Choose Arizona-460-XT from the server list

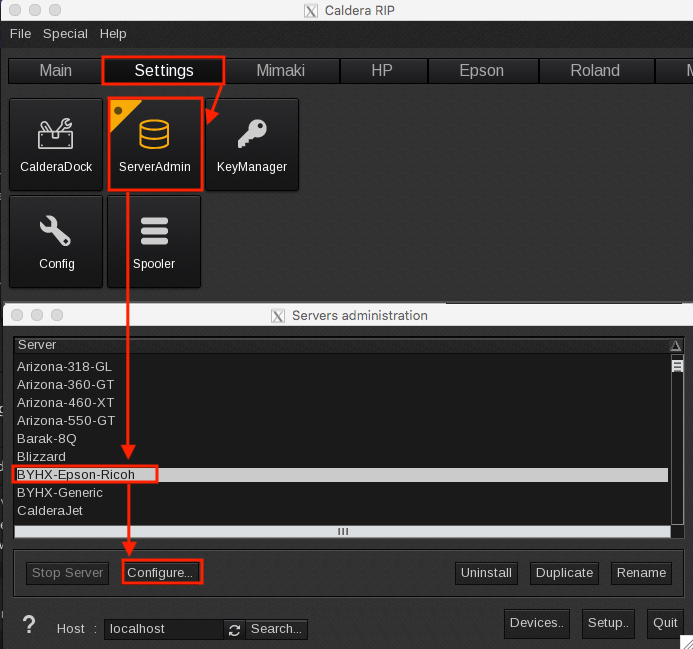click(x=65, y=403)
